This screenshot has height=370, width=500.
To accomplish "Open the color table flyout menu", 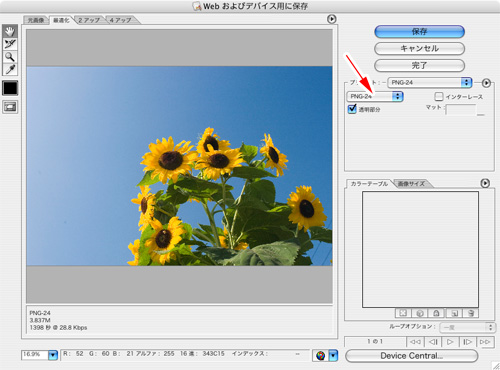I will 485,183.
